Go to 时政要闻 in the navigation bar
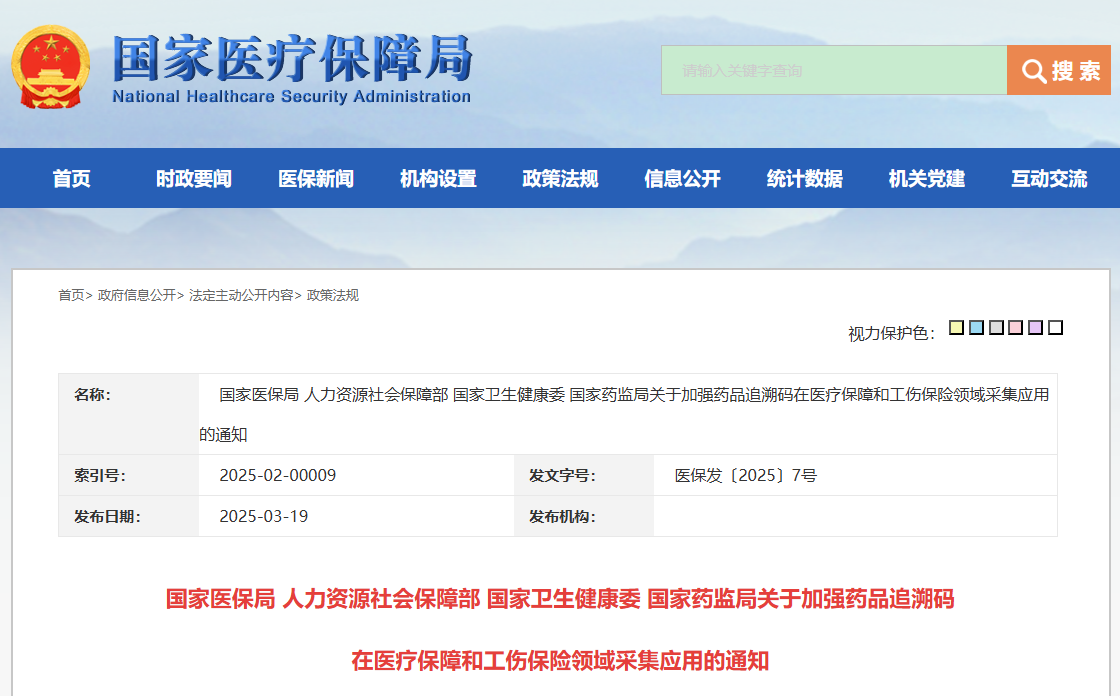This screenshot has height=696, width=1120. (194, 179)
